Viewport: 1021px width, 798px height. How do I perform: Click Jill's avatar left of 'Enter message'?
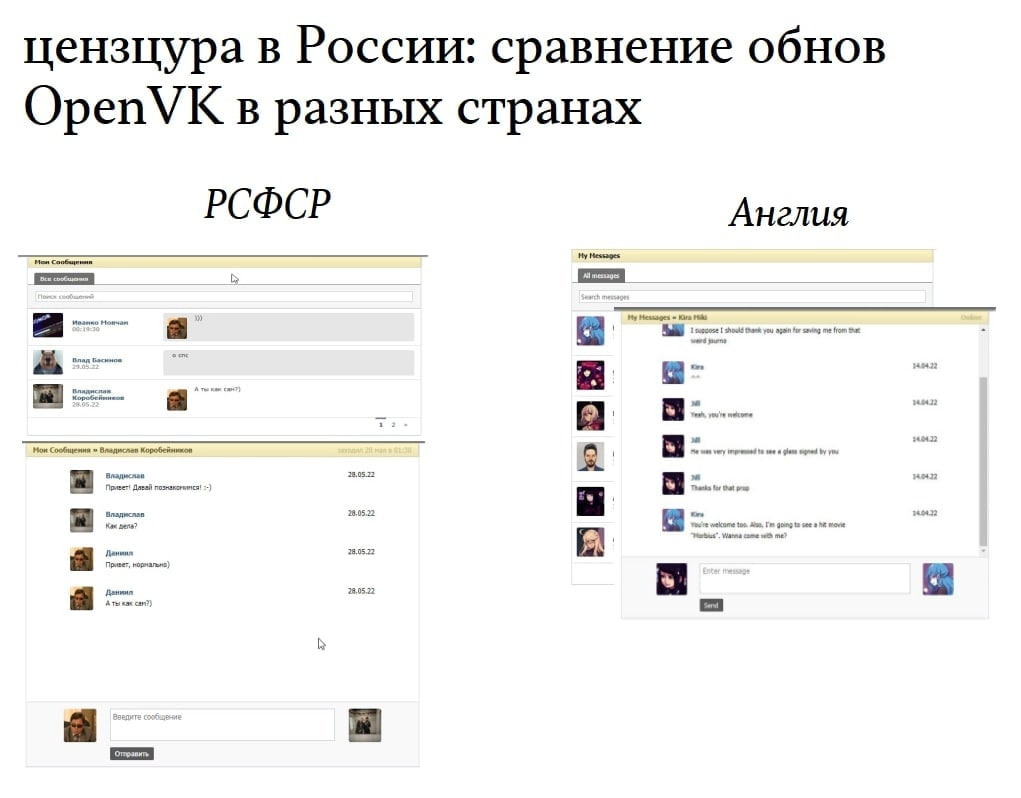(x=671, y=579)
